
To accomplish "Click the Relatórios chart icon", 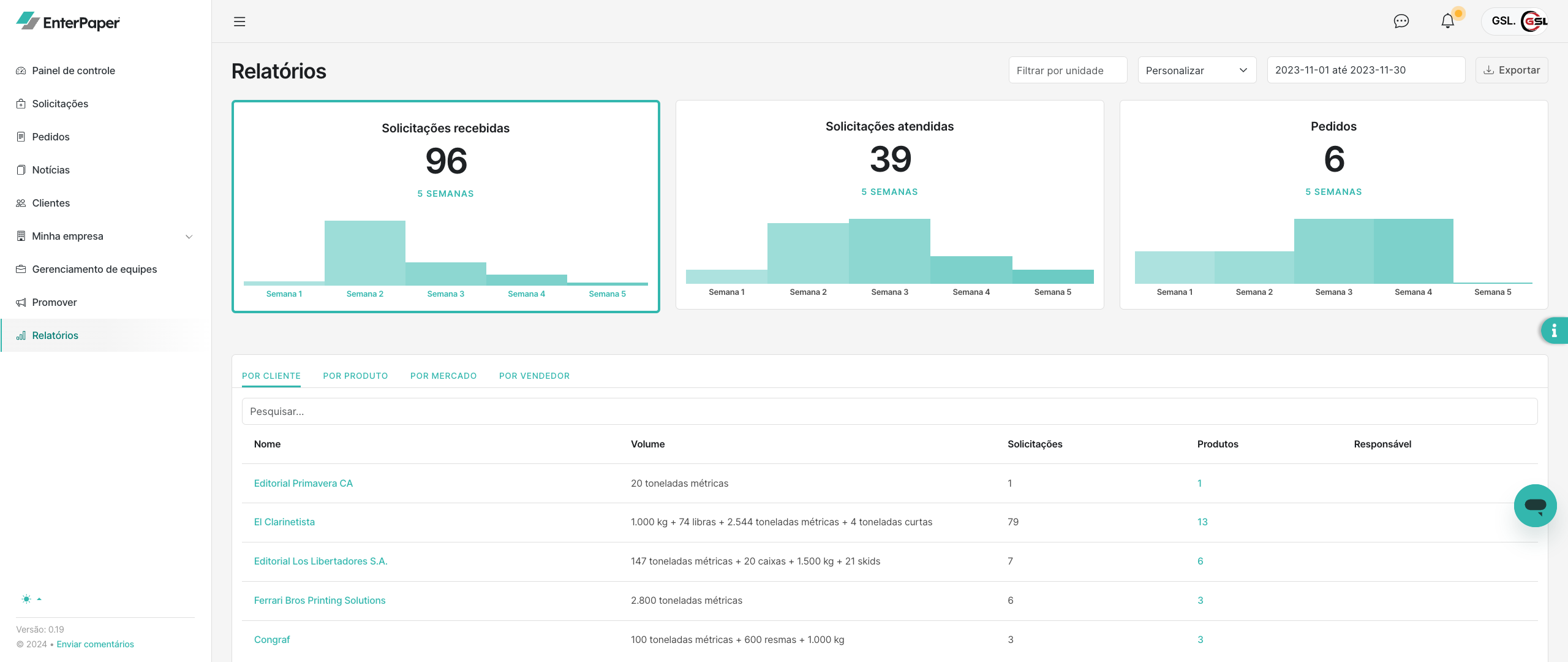I will coord(21,335).
